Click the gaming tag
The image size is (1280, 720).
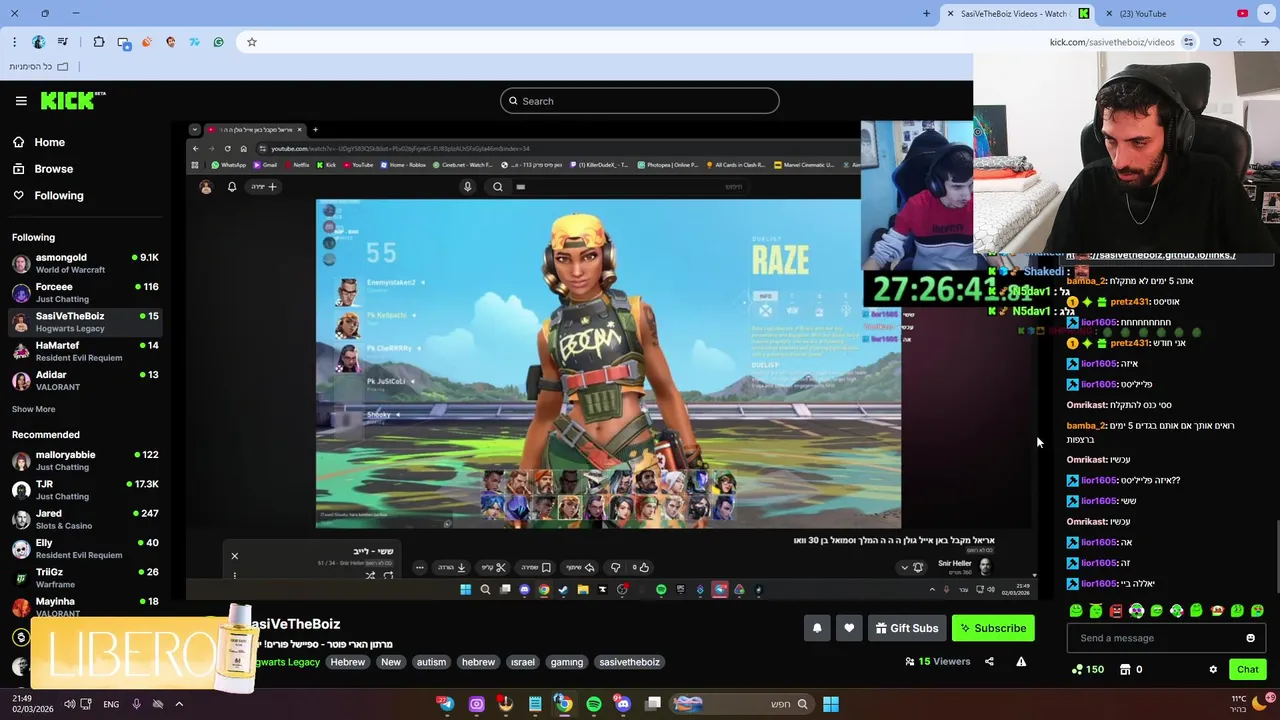point(566,662)
